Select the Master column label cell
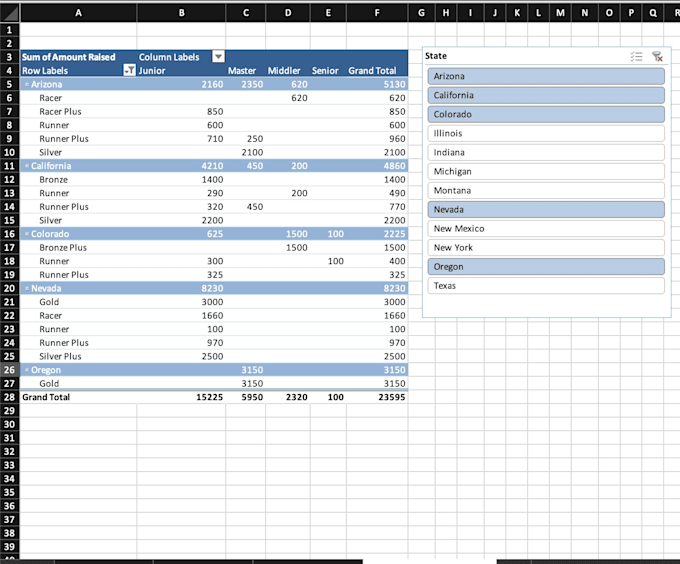The width and height of the screenshot is (680, 564). (245, 70)
